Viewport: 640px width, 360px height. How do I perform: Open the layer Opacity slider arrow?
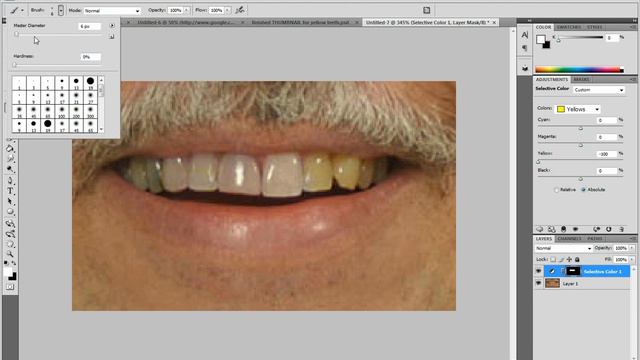(x=632, y=248)
